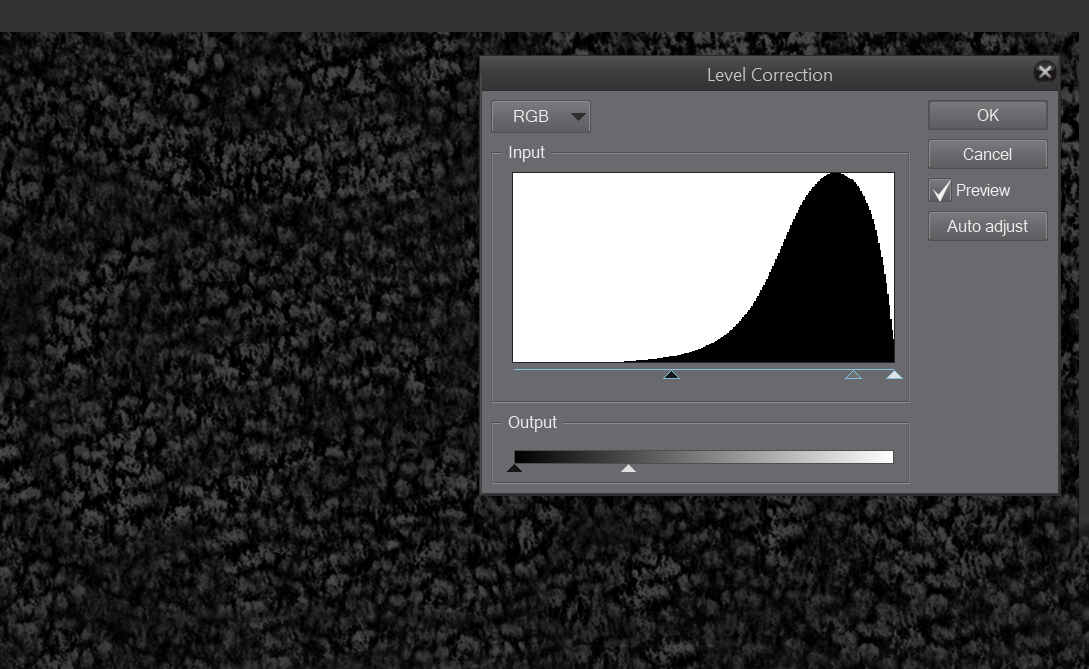Image resolution: width=1089 pixels, height=669 pixels.
Task: Select a different channel from the RGB combo box
Action: point(540,116)
